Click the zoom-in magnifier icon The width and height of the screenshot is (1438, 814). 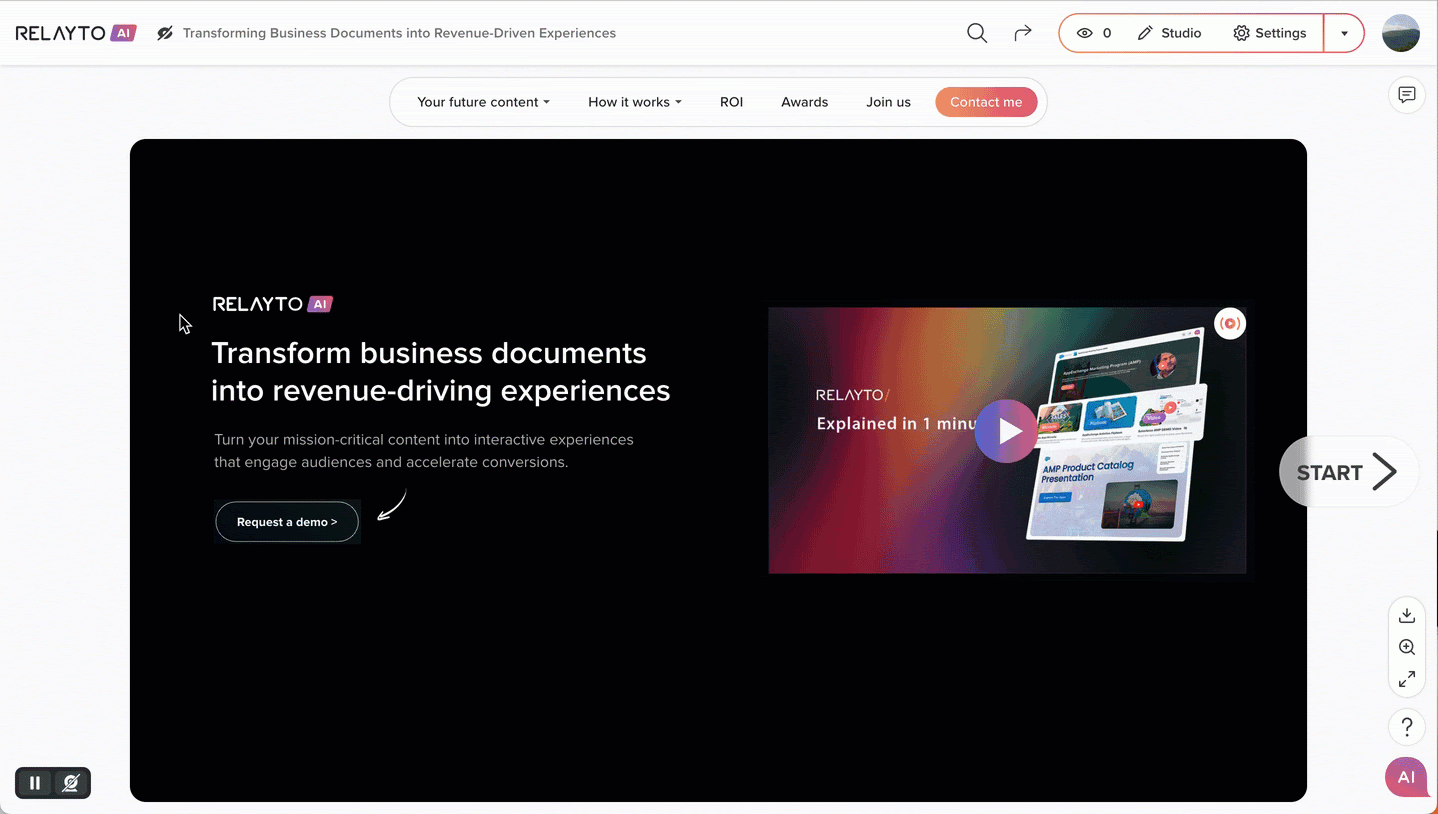point(1406,647)
